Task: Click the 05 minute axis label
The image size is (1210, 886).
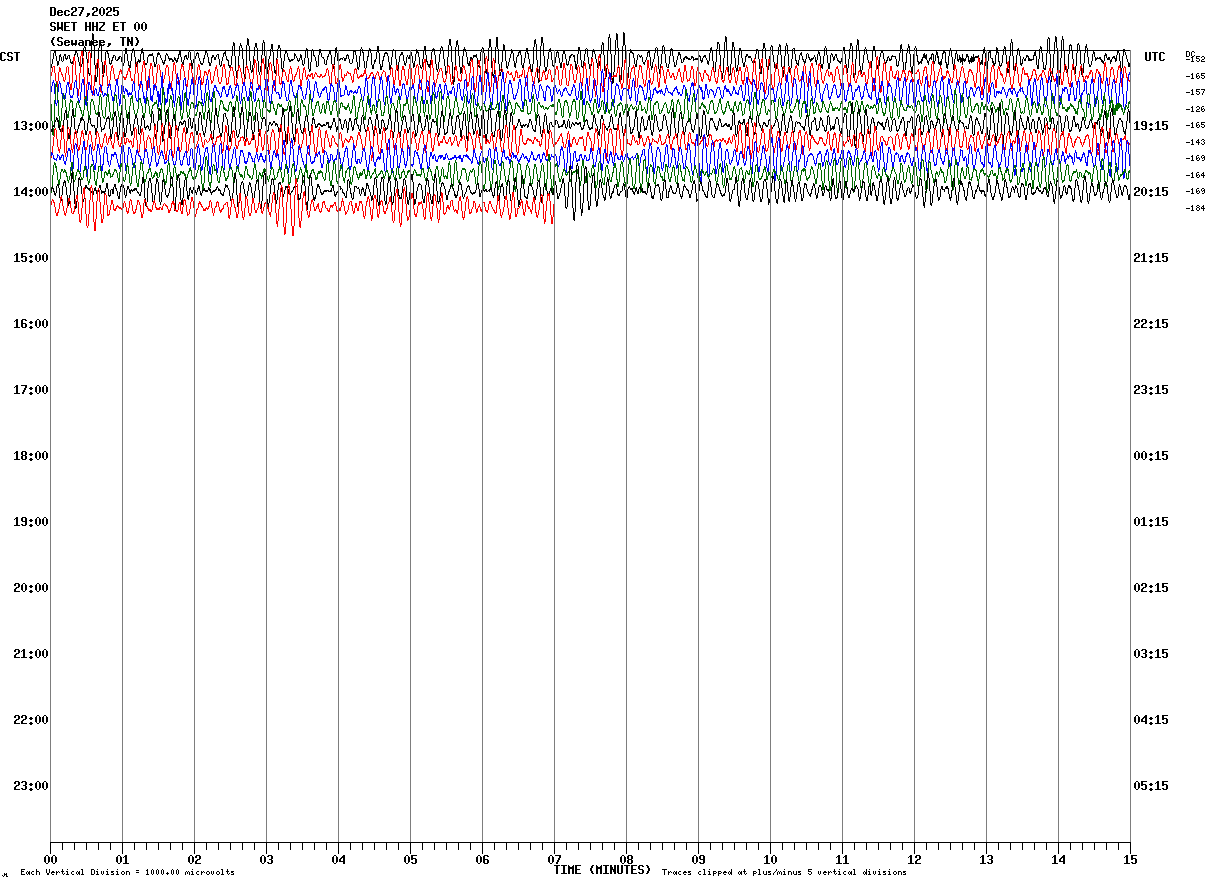Action: point(410,860)
